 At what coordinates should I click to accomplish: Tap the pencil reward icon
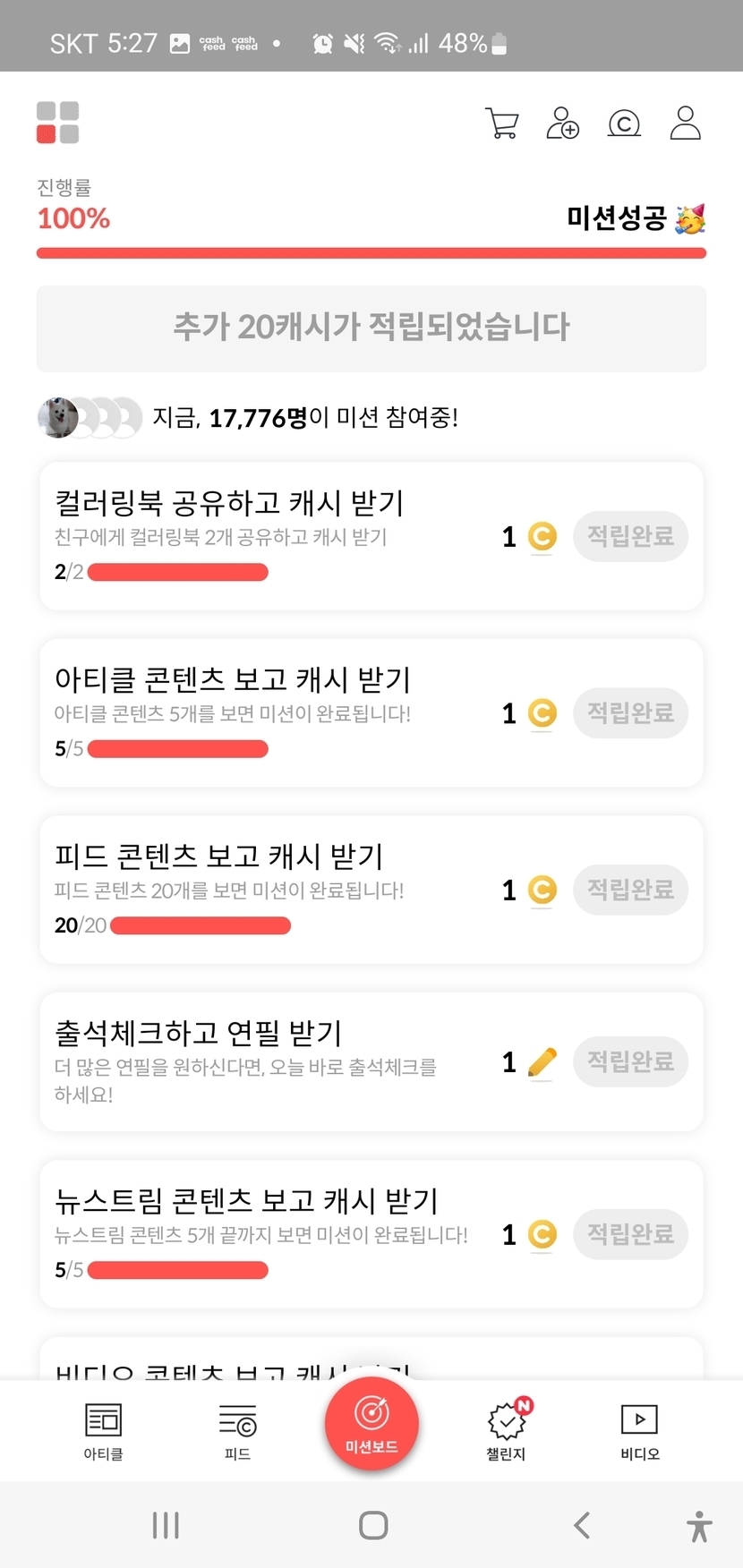542,1061
